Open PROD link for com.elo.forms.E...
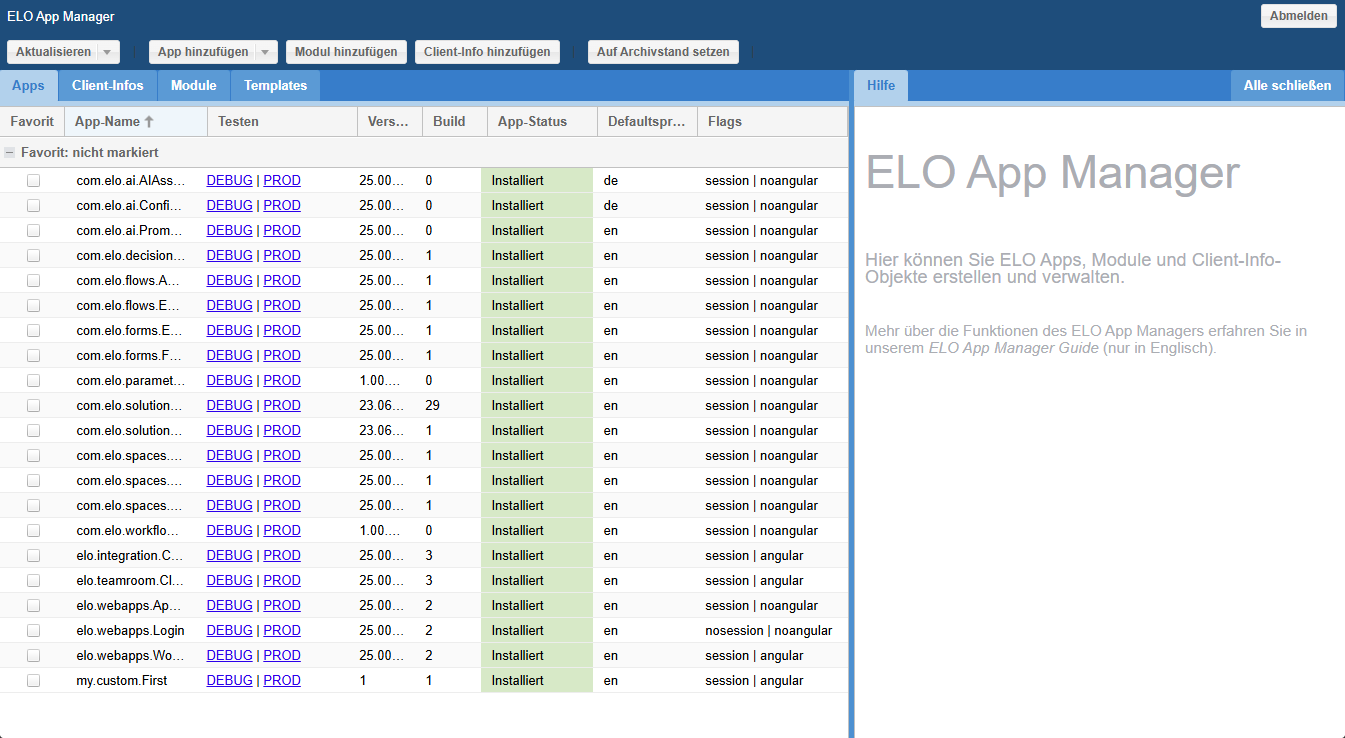 point(282,331)
